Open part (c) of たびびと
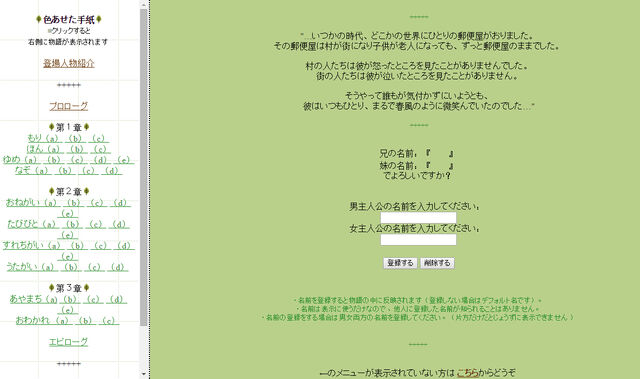This screenshot has height=379, width=640. point(96,224)
